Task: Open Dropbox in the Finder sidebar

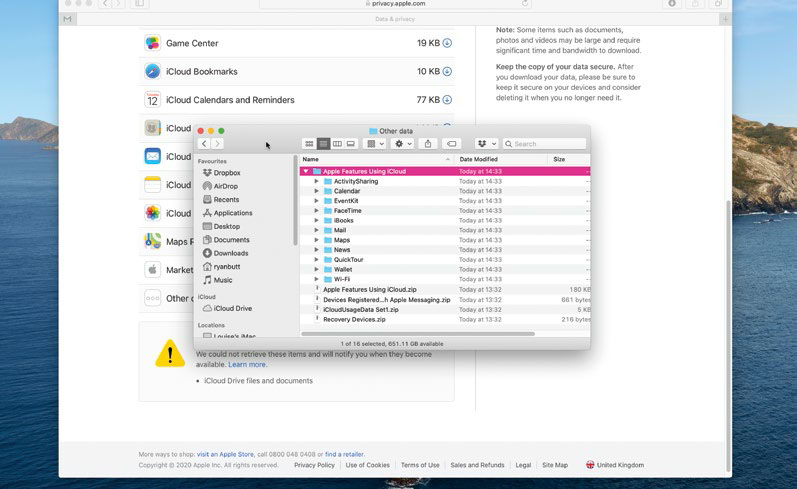Action: click(x=227, y=173)
